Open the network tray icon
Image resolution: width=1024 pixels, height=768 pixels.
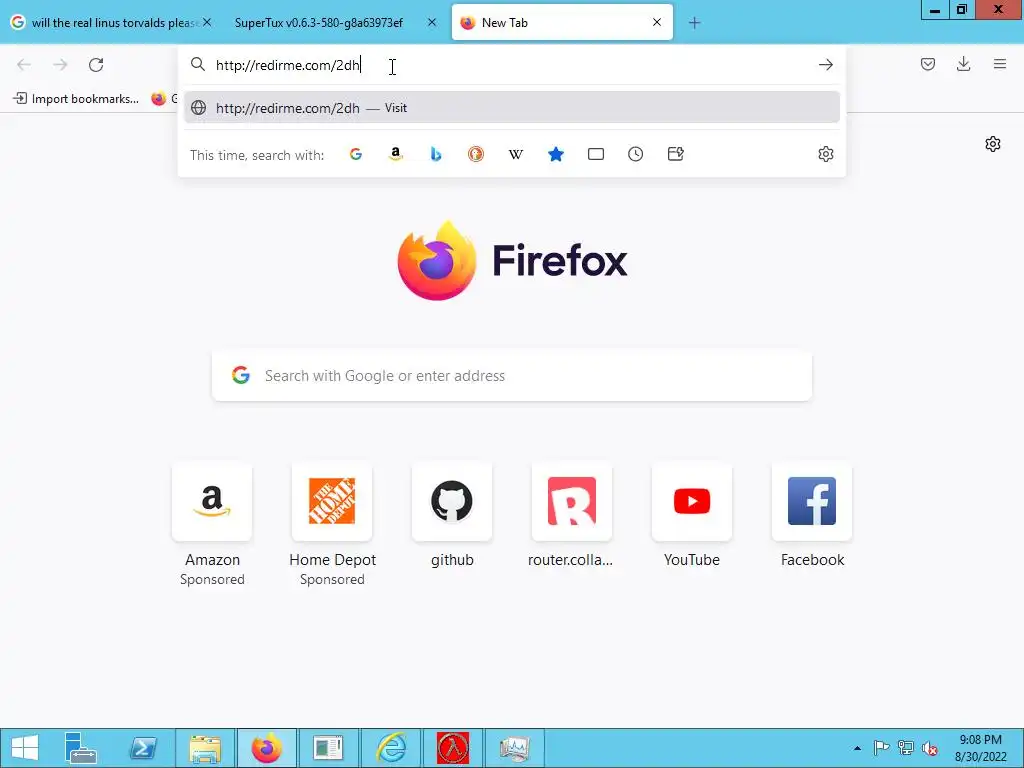click(906, 748)
